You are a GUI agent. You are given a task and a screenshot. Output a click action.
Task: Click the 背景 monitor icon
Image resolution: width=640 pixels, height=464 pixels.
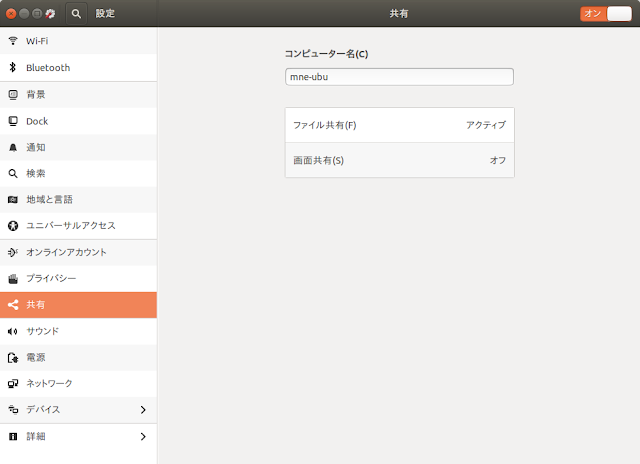tap(13, 95)
